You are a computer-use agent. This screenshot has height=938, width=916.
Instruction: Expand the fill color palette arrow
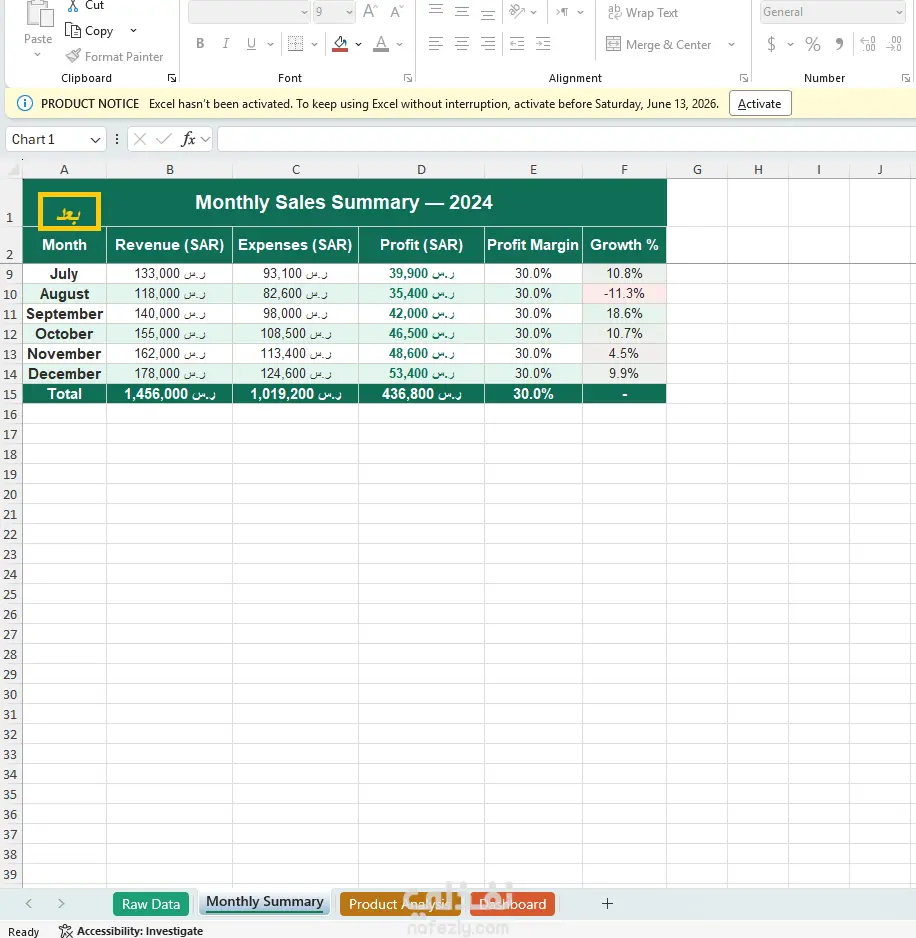(358, 44)
